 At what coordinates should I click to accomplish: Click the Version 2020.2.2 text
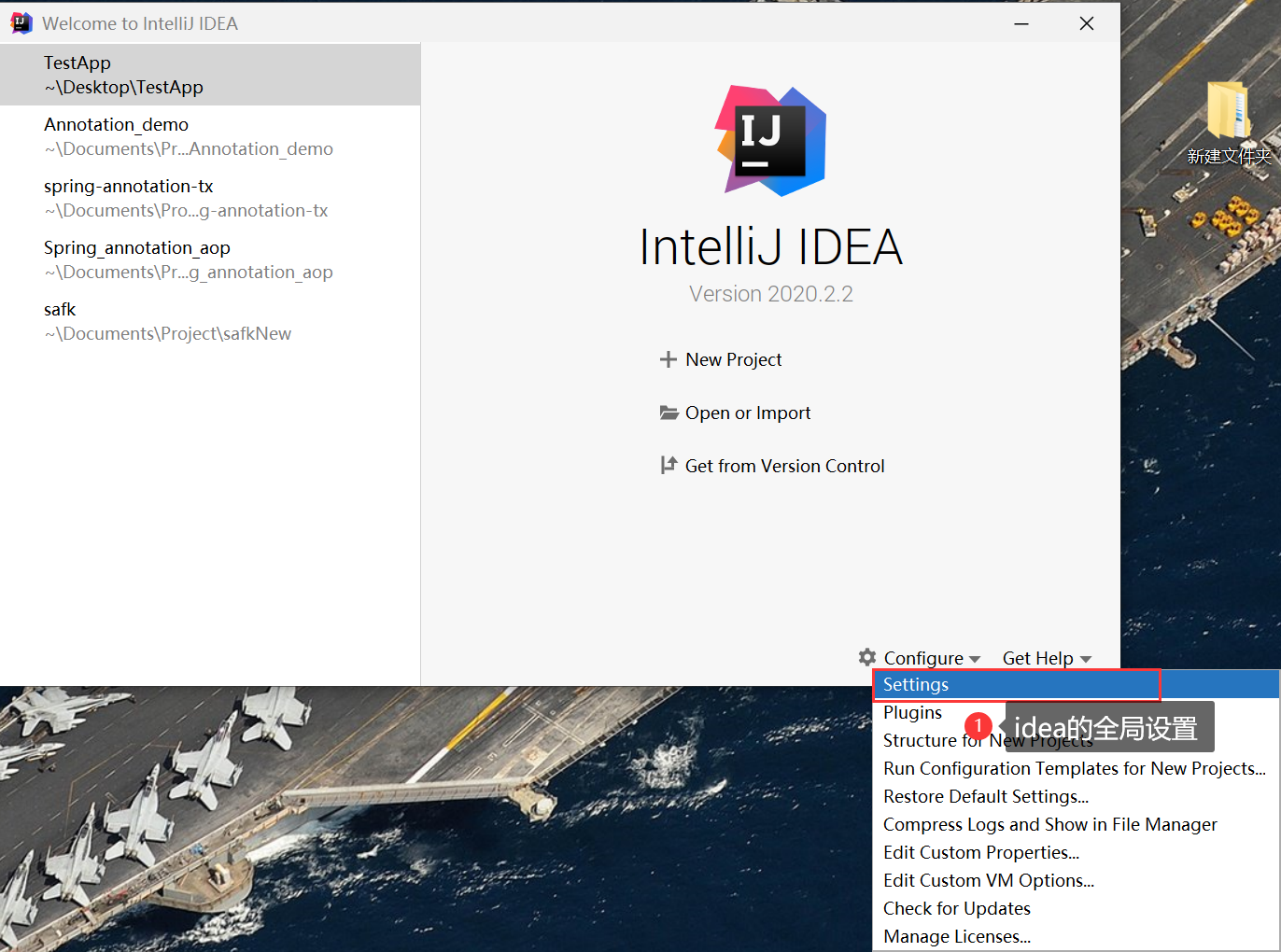pyautogui.click(x=771, y=294)
